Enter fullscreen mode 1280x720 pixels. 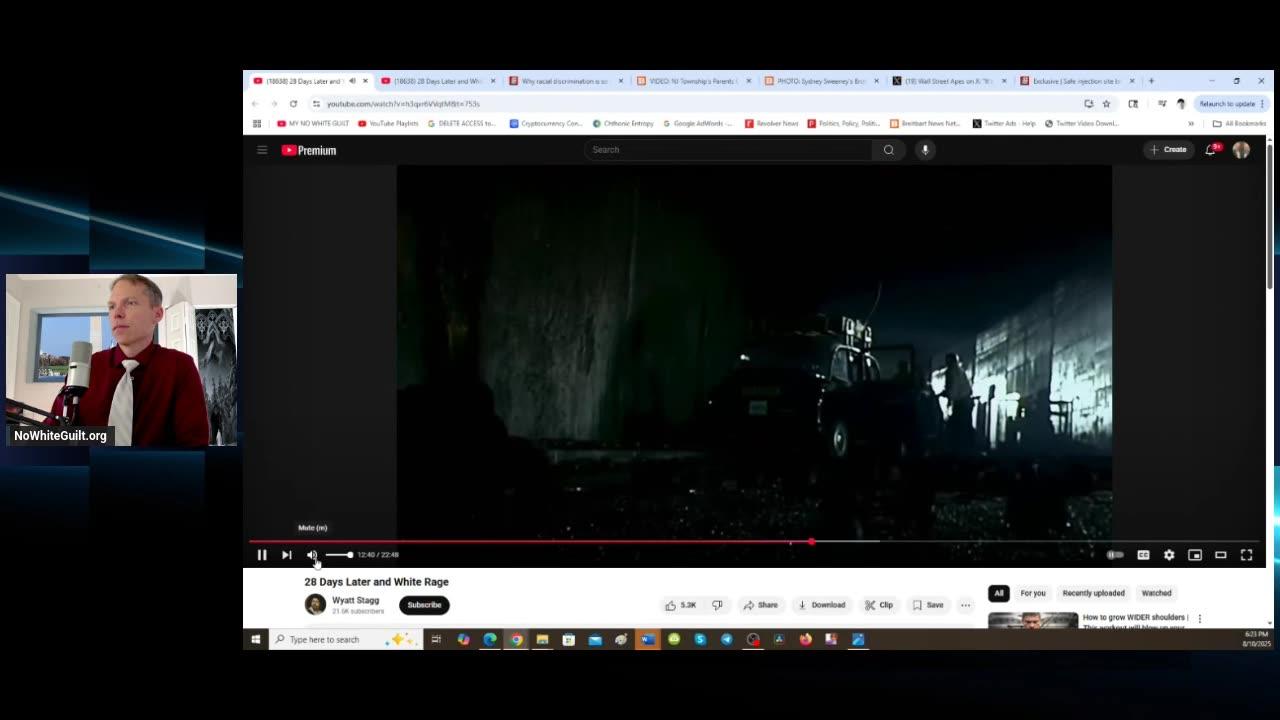point(1247,555)
